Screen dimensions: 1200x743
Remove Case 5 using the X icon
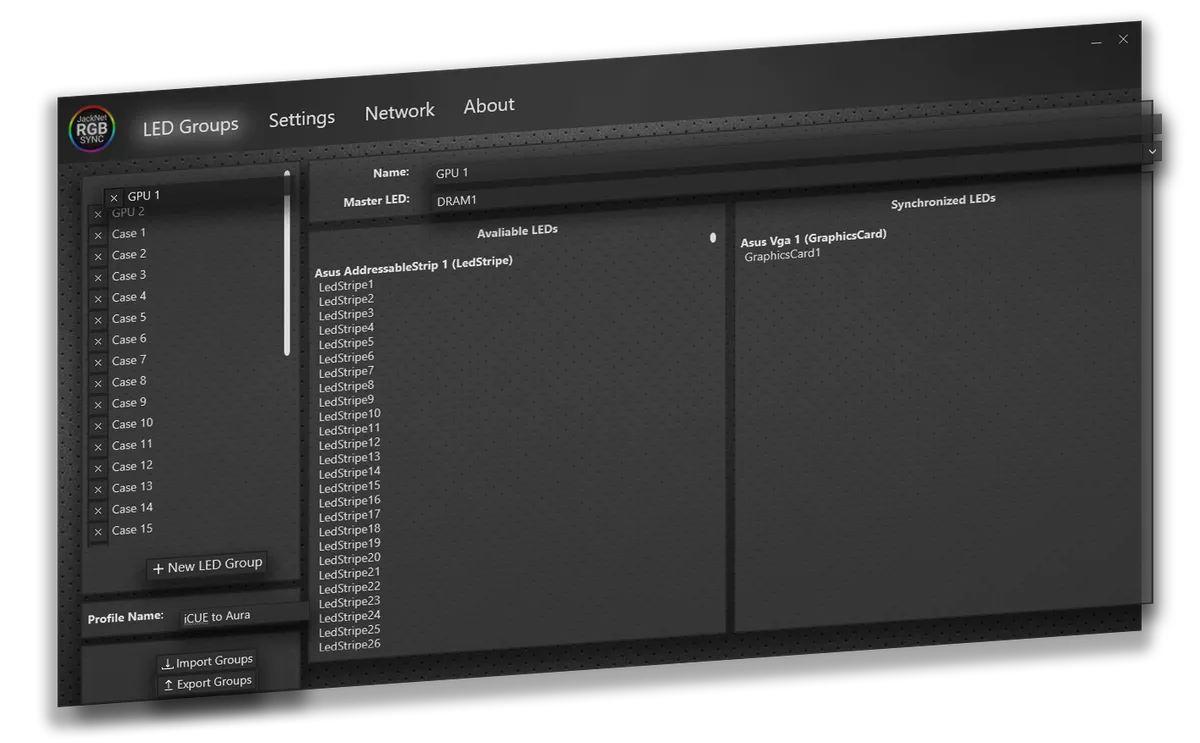(x=97, y=318)
